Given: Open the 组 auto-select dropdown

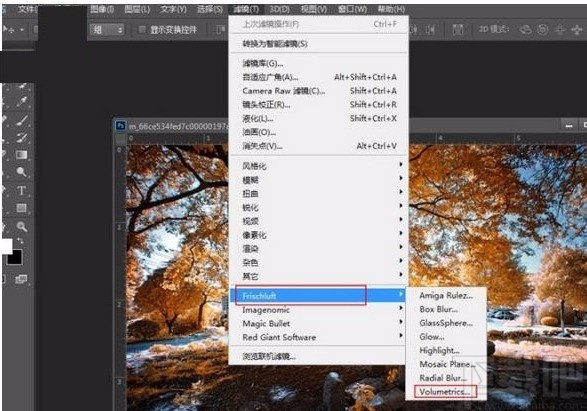Looking at the screenshot, I should (107, 30).
